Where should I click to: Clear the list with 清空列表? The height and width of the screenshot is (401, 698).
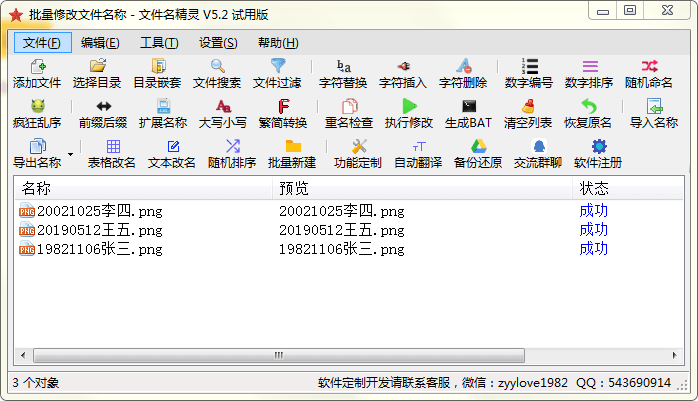point(528,106)
